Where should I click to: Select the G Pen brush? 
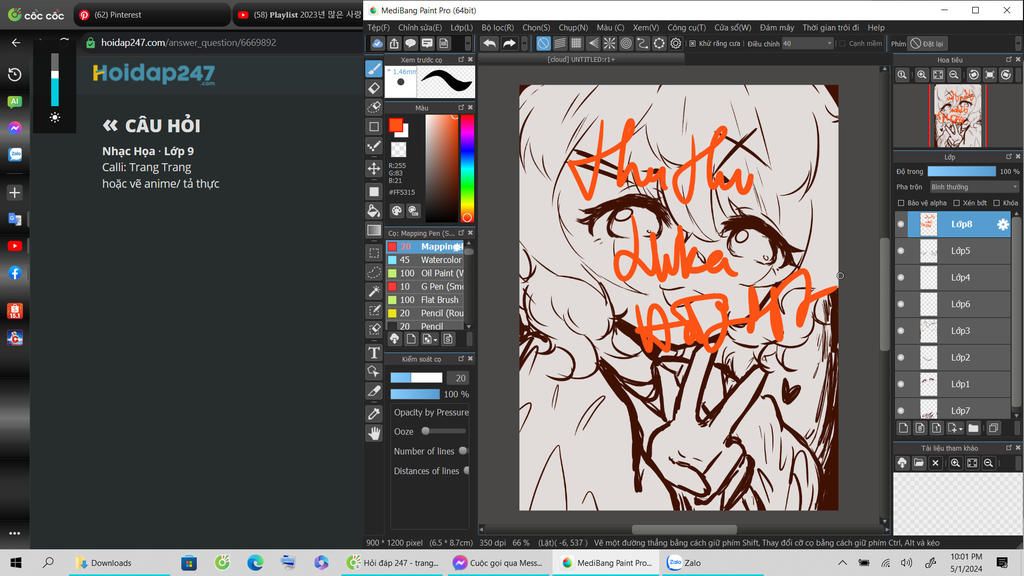[x=425, y=287]
